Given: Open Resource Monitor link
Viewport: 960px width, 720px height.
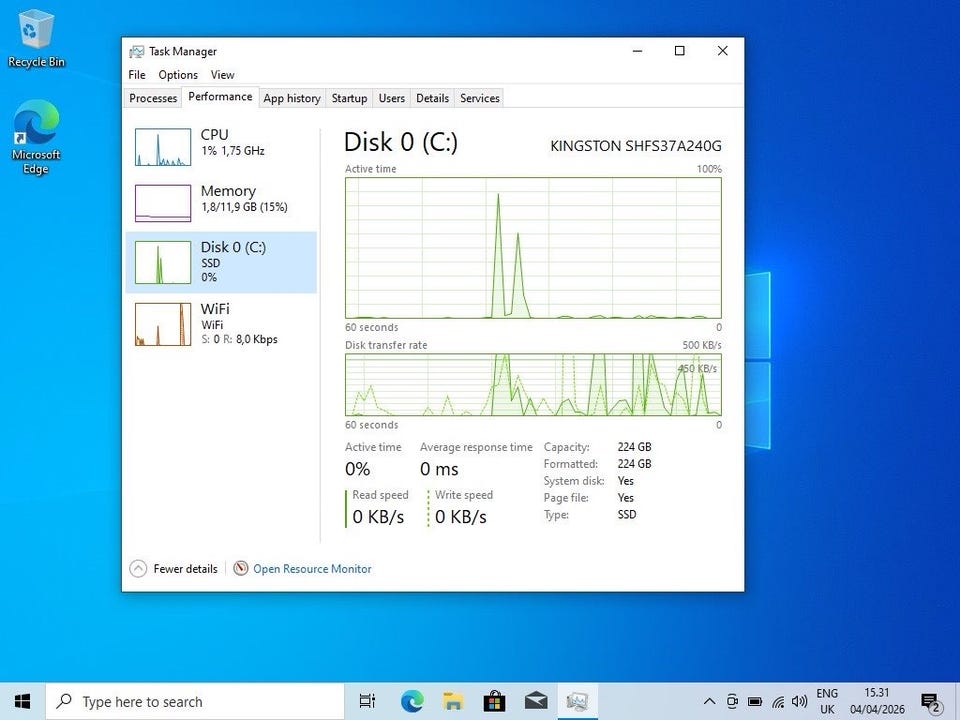Looking at the screenshot, I should pyautogui.click(x=312, y=569).
